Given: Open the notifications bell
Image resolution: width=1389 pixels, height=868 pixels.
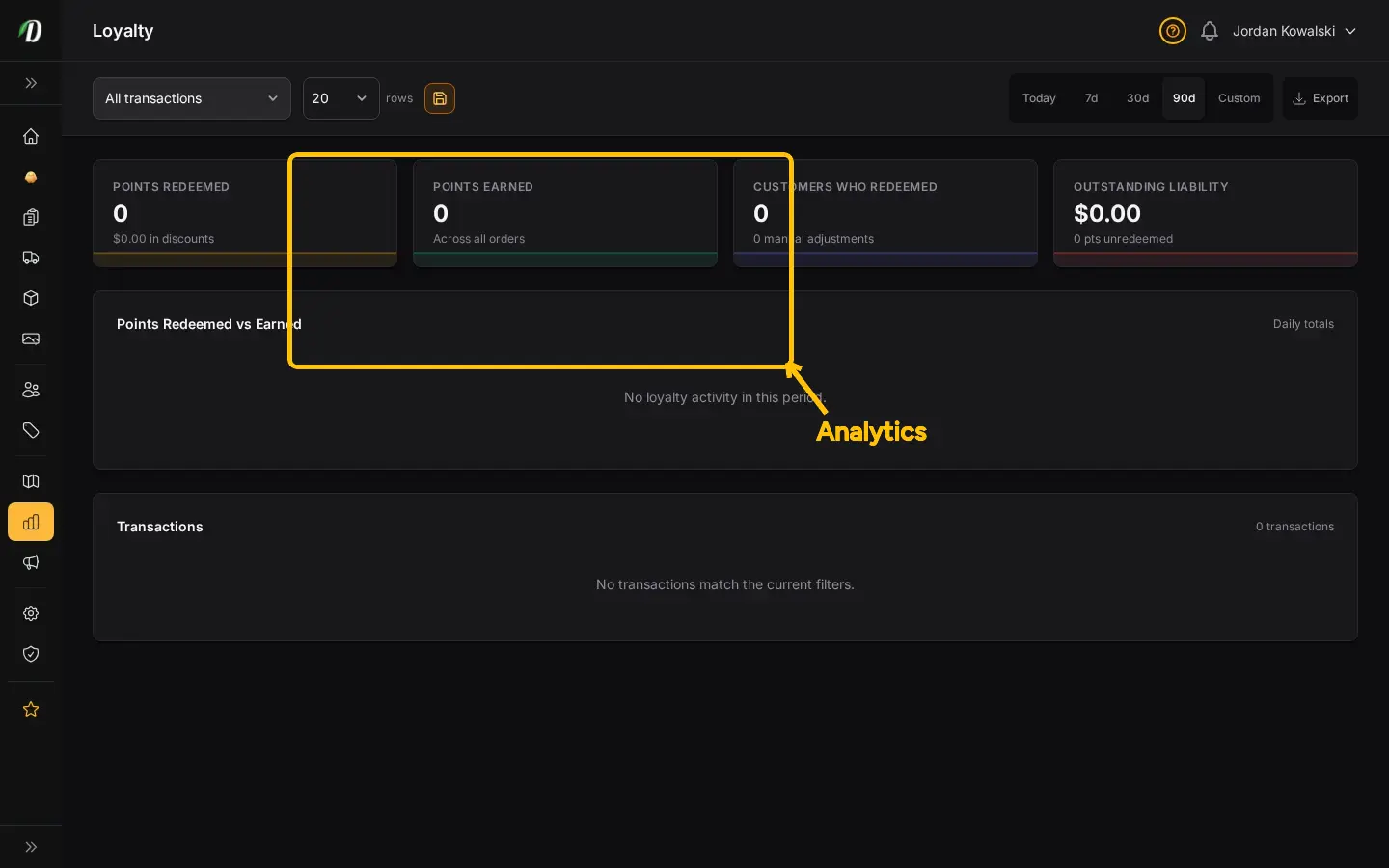Looking at the screenshot, I should click(1210, 31).
